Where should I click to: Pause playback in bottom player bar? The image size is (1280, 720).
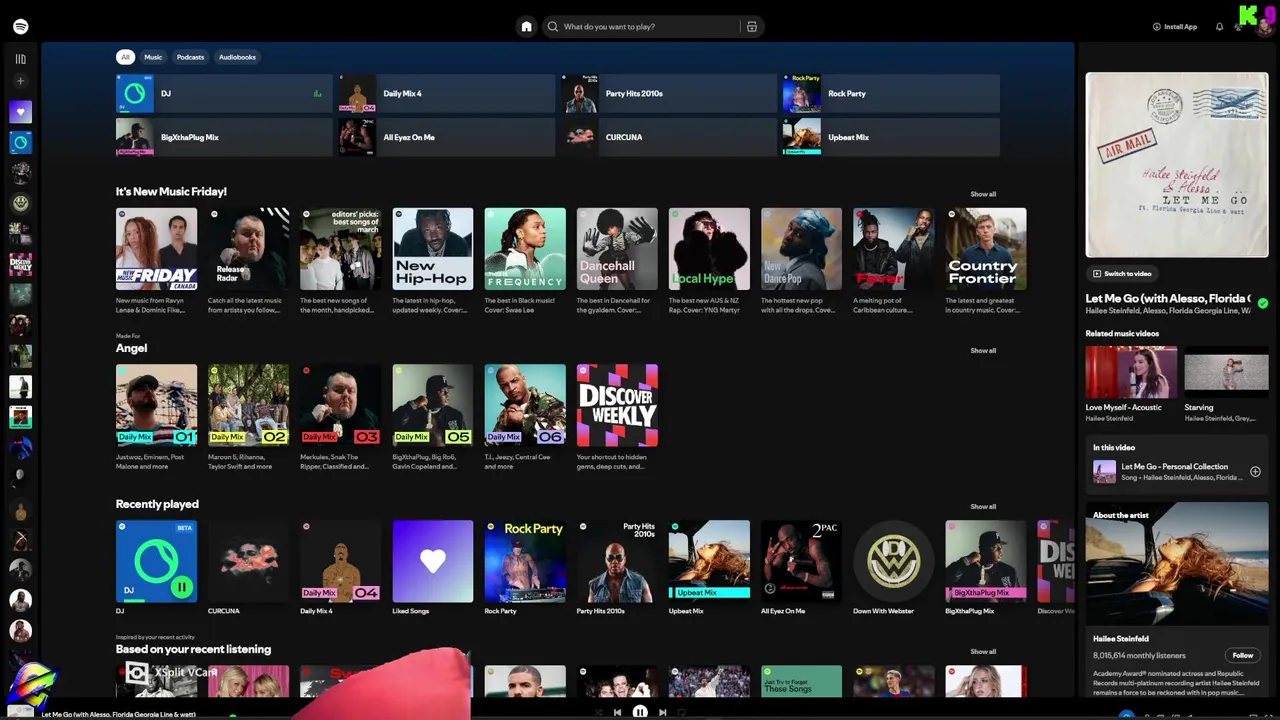640,712
